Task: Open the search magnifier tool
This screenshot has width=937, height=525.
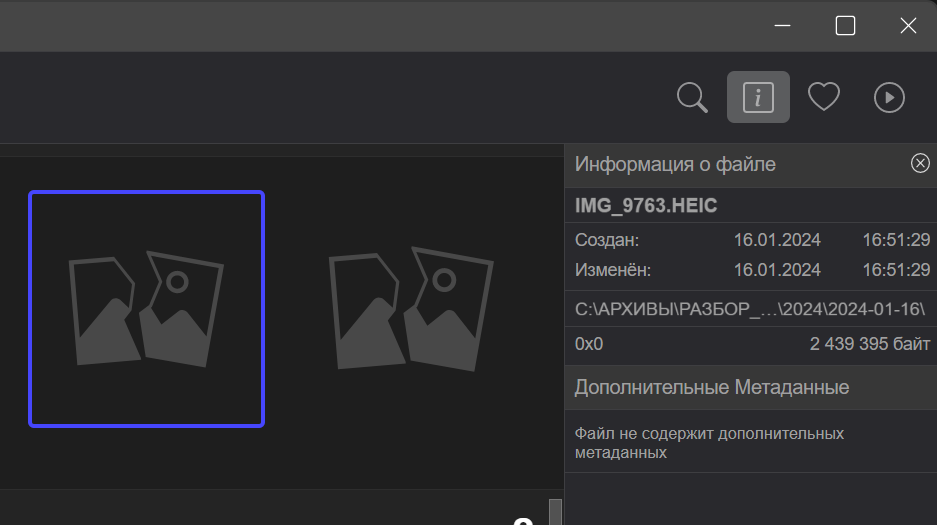Action: [x=692, y=97]
